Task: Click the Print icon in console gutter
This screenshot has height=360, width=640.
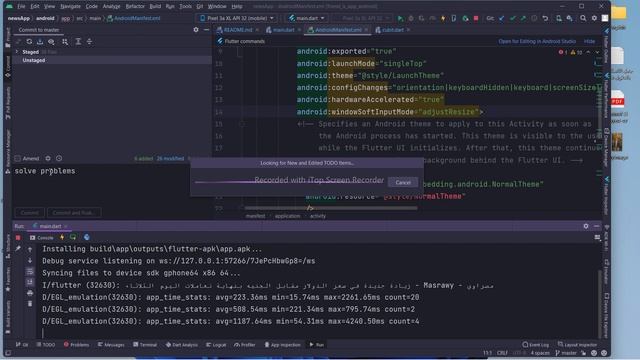Action: tap(30, 293)
